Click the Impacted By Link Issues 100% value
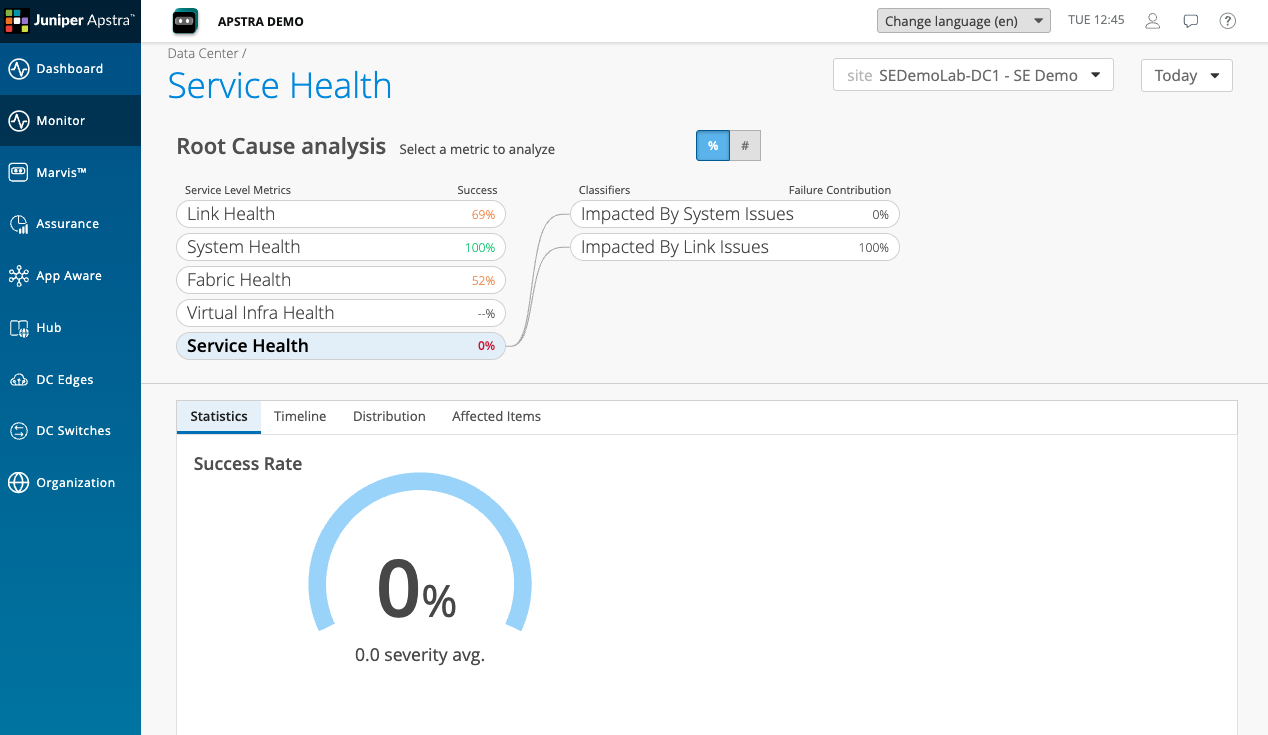This screenshot has width=1268, height=735. point(874,247)
